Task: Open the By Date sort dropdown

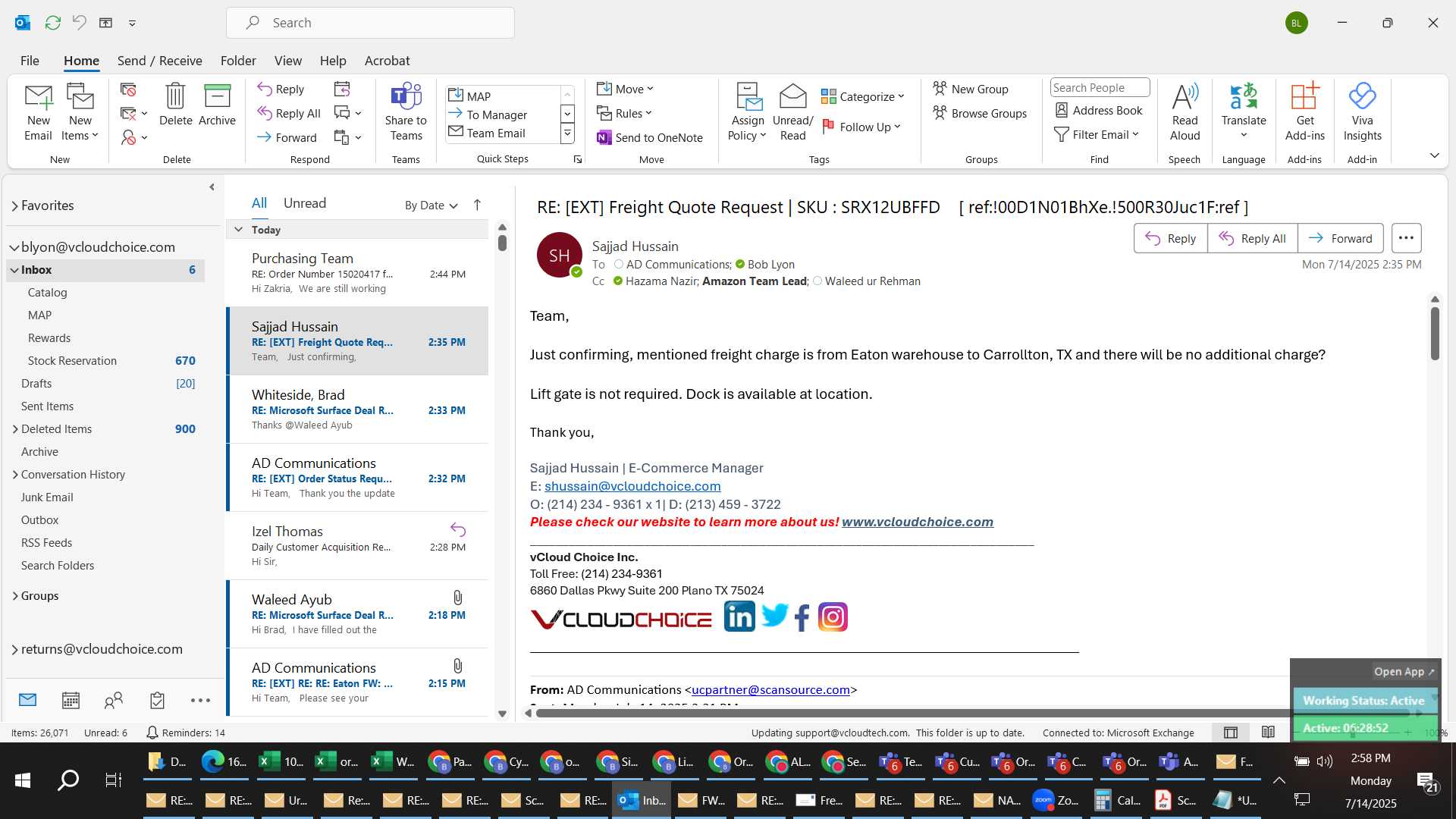Action: (x=431, y=205)
